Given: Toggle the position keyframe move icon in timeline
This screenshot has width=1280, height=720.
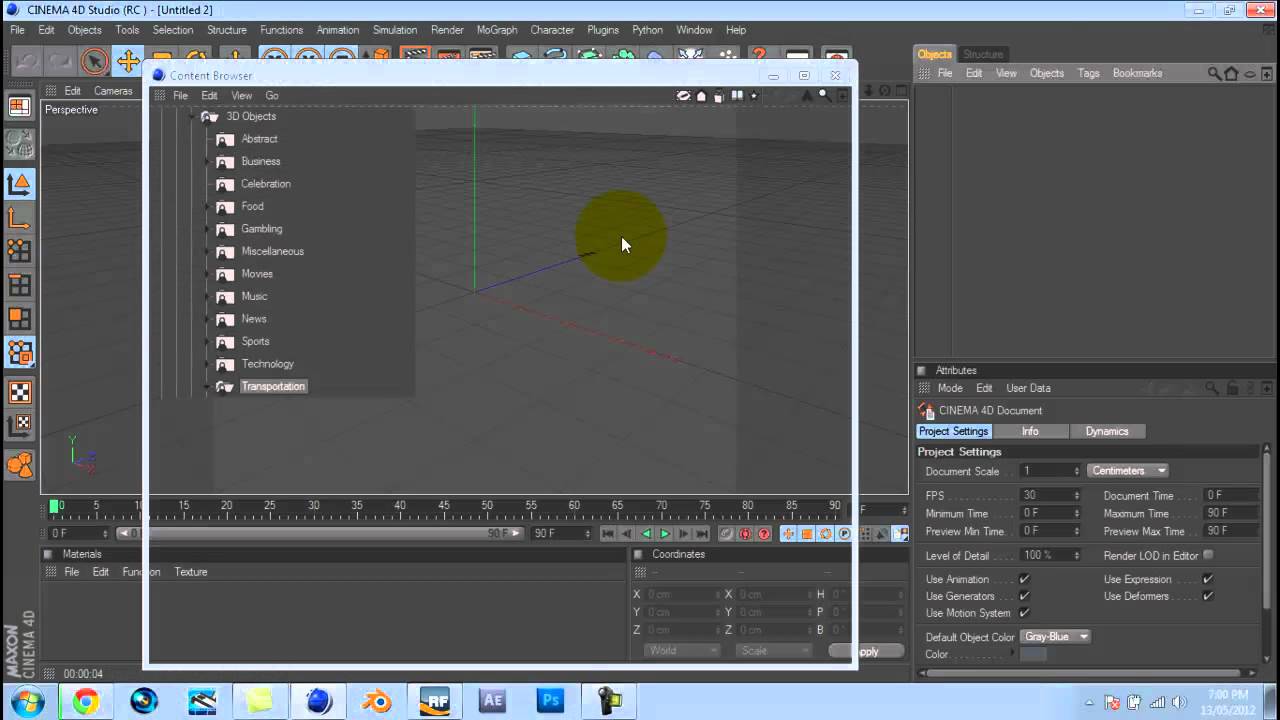Looking at the screenshot, I should click(x=789, y=534).
